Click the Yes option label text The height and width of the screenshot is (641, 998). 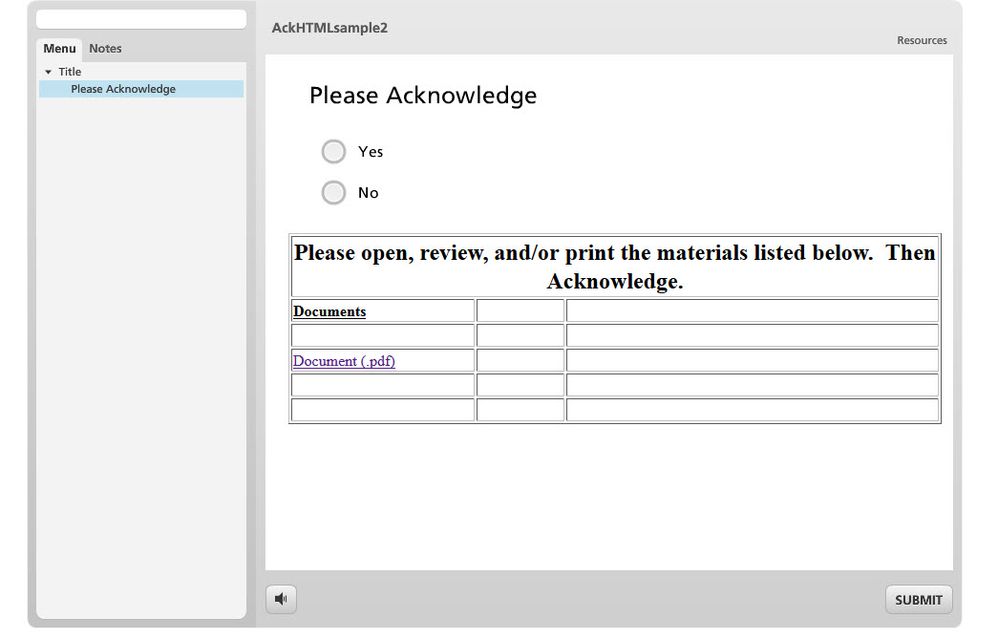tap(371, 152)
